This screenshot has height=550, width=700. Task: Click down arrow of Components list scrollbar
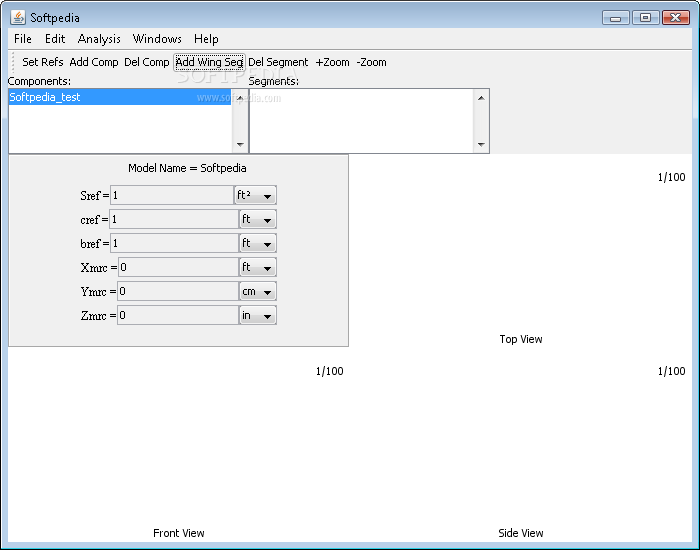click(x=240, y=144)
